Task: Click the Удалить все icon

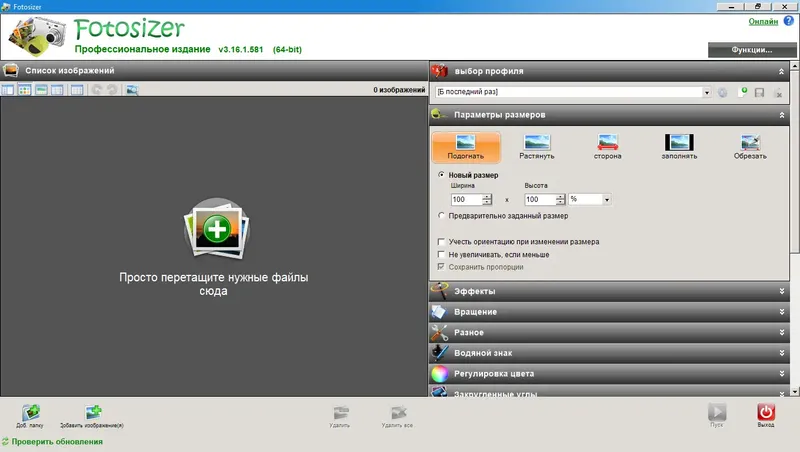Action: coord(398,412)
